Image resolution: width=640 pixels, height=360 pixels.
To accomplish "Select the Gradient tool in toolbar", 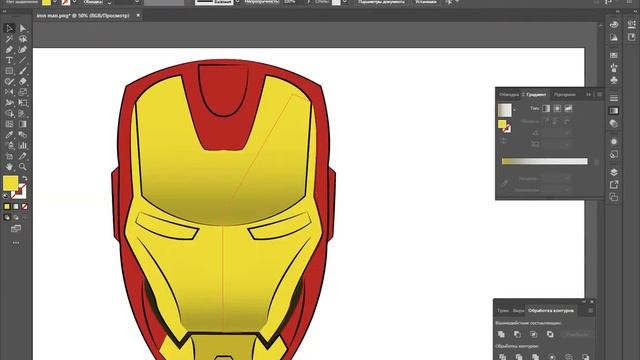I will coord(23,124).
